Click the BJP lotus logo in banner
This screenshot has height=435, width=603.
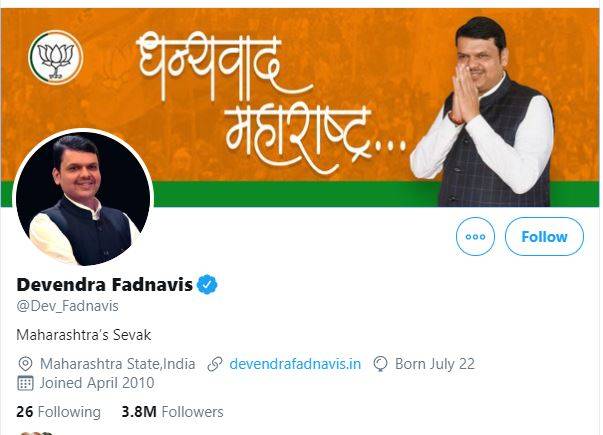(56, 58)
